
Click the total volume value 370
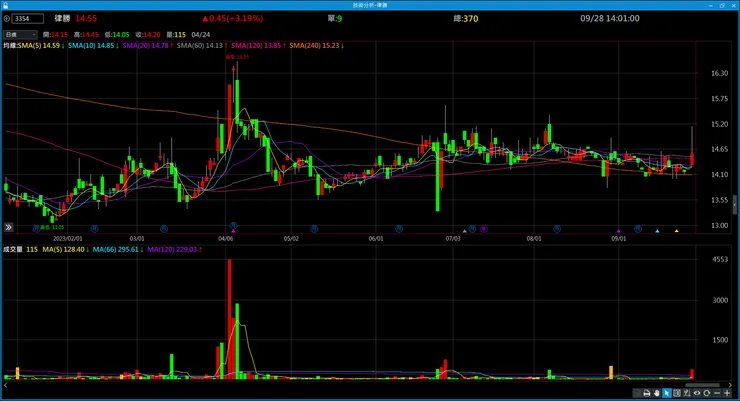point(471,18)
